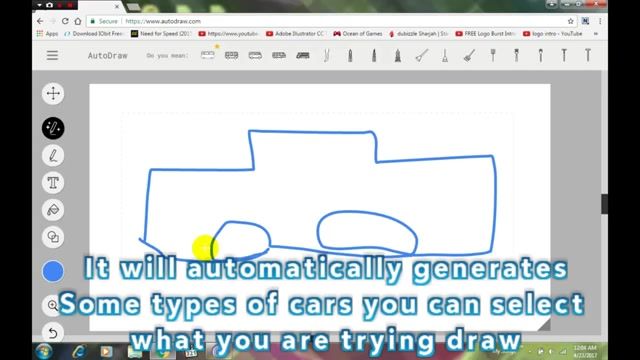Viewport: 640px width, 360px height.
Task: Click the browser Back arrow
Action: pos(40,21)
